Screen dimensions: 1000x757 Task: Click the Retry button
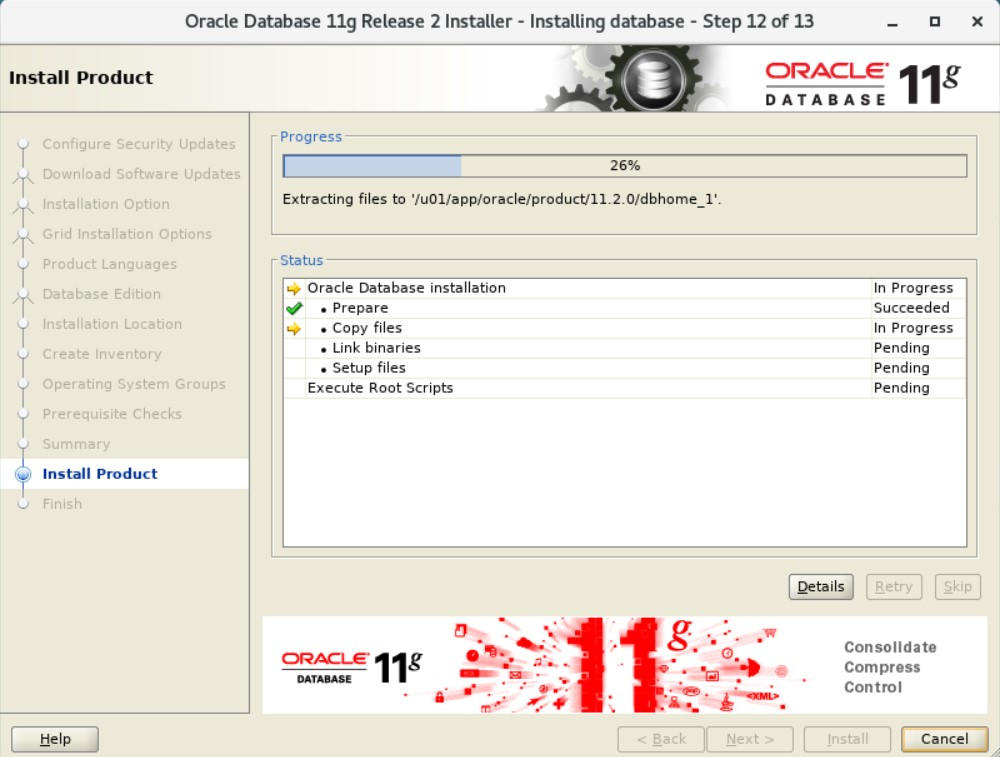(x=893, y=587)
